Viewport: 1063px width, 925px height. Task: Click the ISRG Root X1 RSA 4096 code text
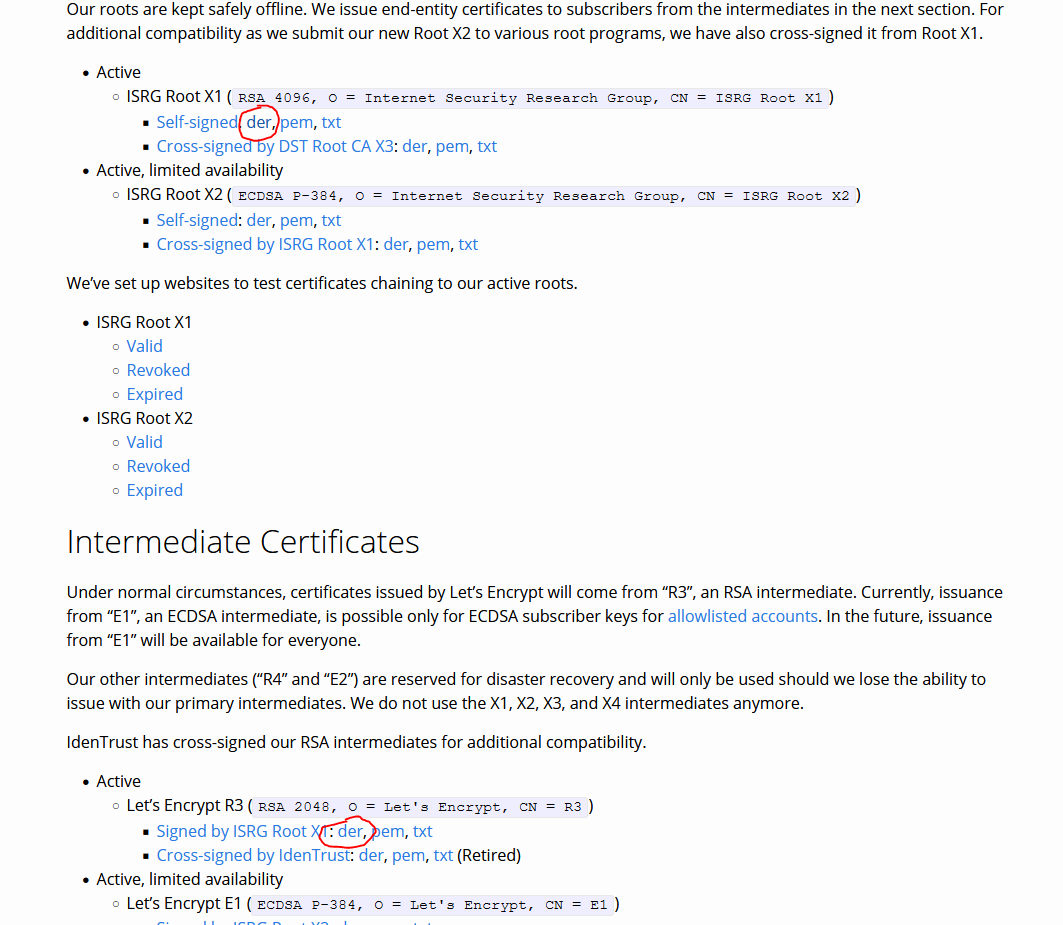(x=529, y=98)
